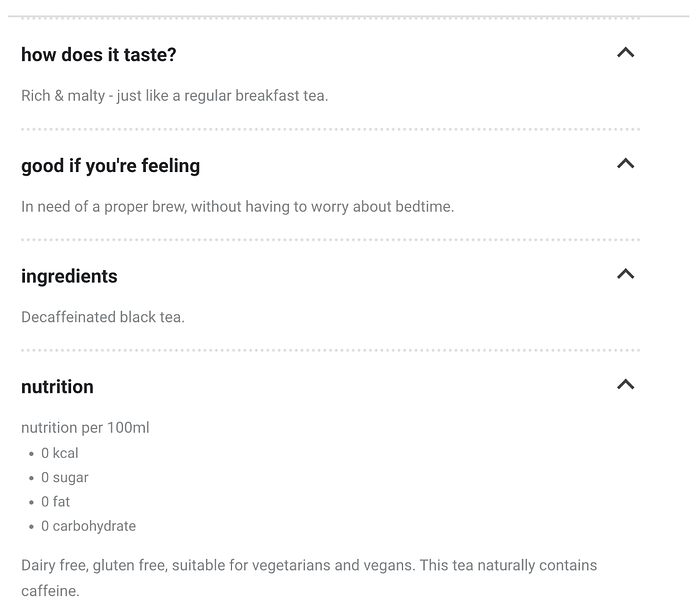Click the 'how does it taste?' heading
Screen dimensions: 700x616
(99, 55)
